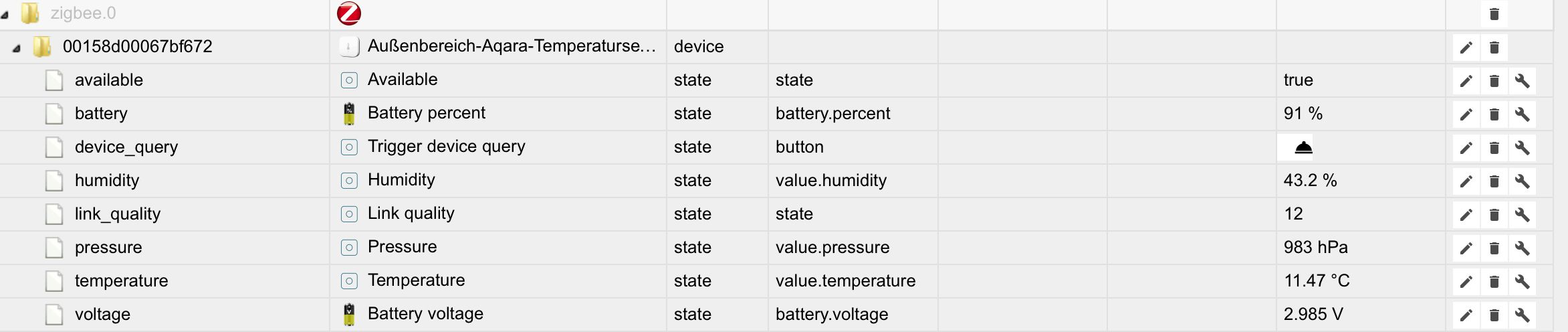Collapse the zigbee.0 tree node
1568x332 pixels.
coord(5,14)
